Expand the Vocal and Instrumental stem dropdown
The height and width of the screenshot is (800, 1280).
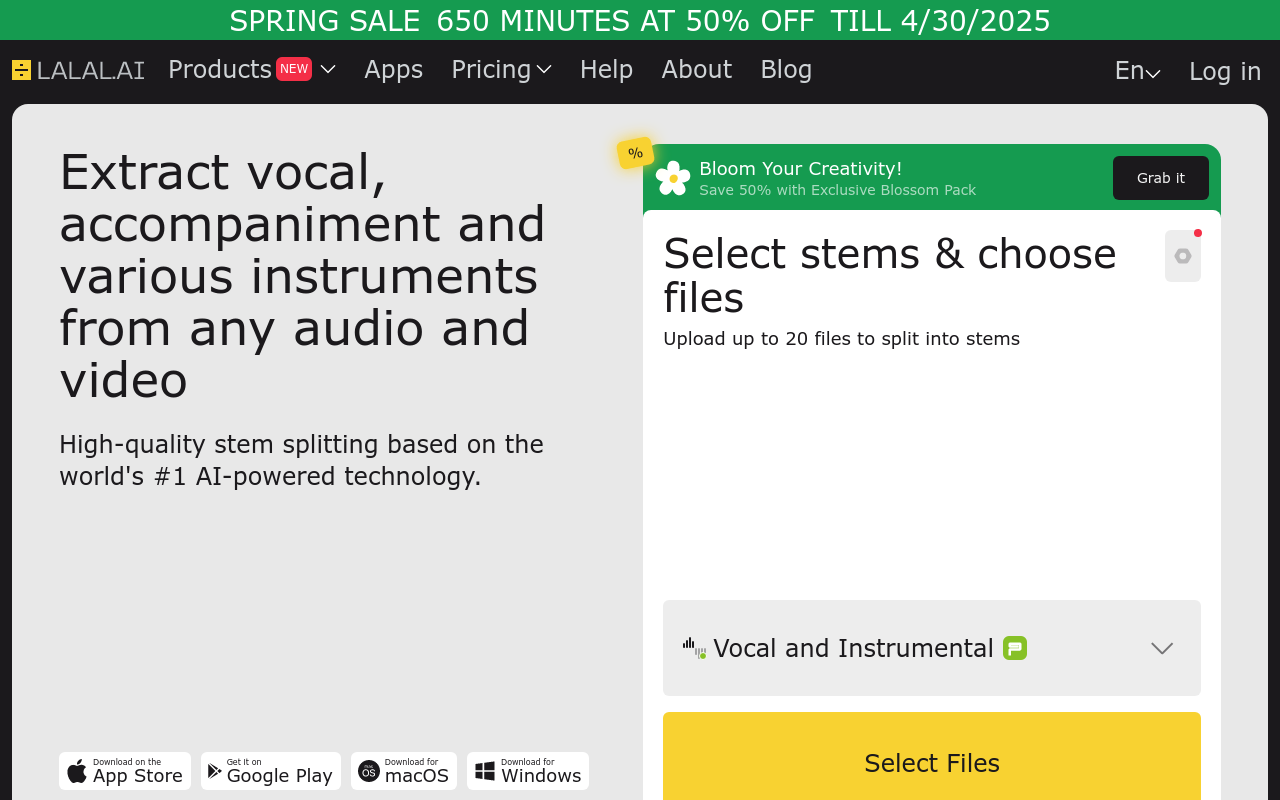pyautogui.click(x=932, y=648)
